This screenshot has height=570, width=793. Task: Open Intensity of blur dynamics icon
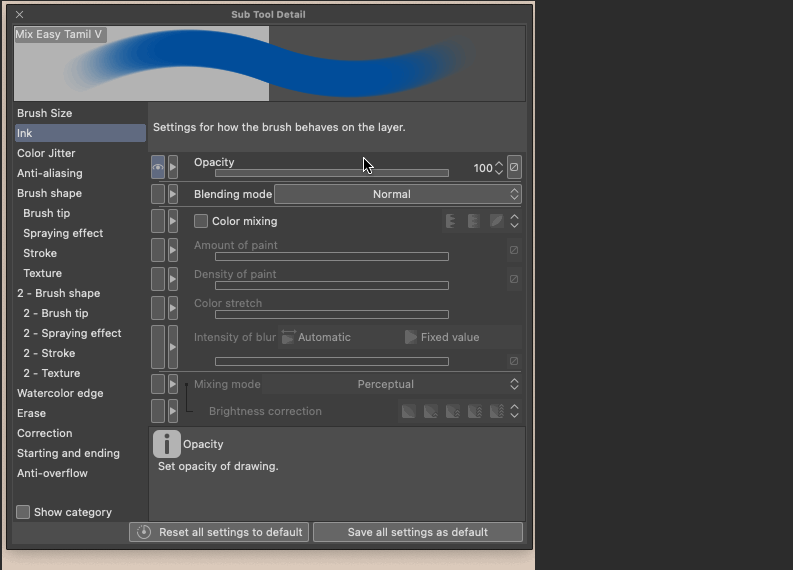pyautogui.click(x=514, y=361)
